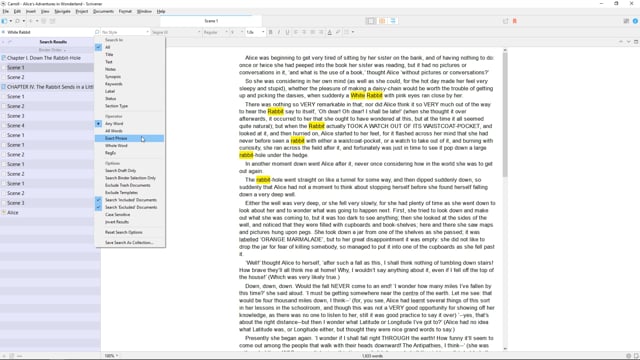The width and height of the screenshot is (640, 360).
Task: Toggle the Binder view icon
Action: 4,21
